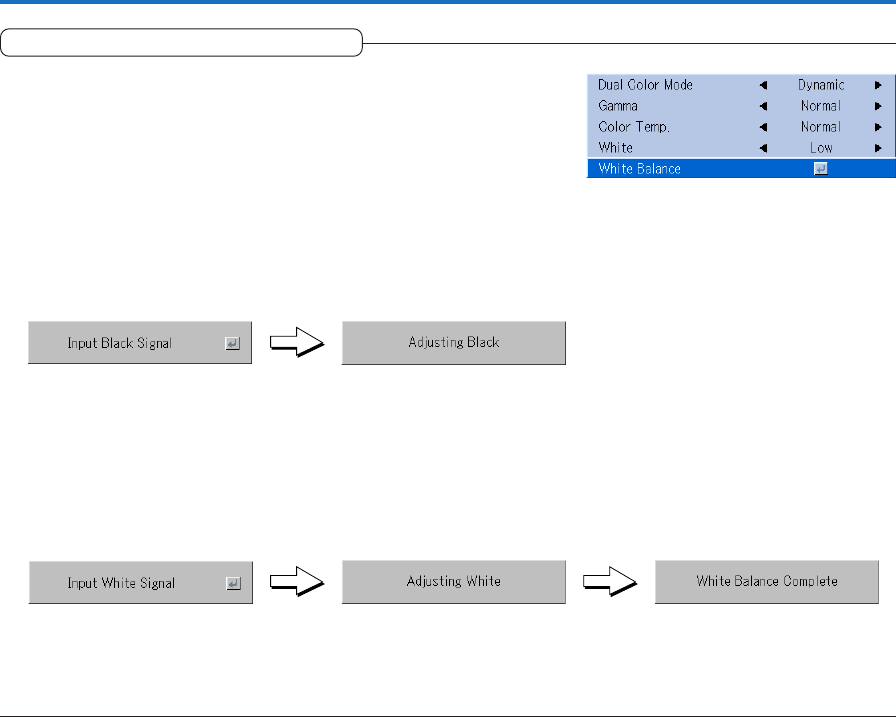The width and height of the screenshot is (896, 717).
Task: Choose the Color Temp. menu entry
Action: point(635,127)
